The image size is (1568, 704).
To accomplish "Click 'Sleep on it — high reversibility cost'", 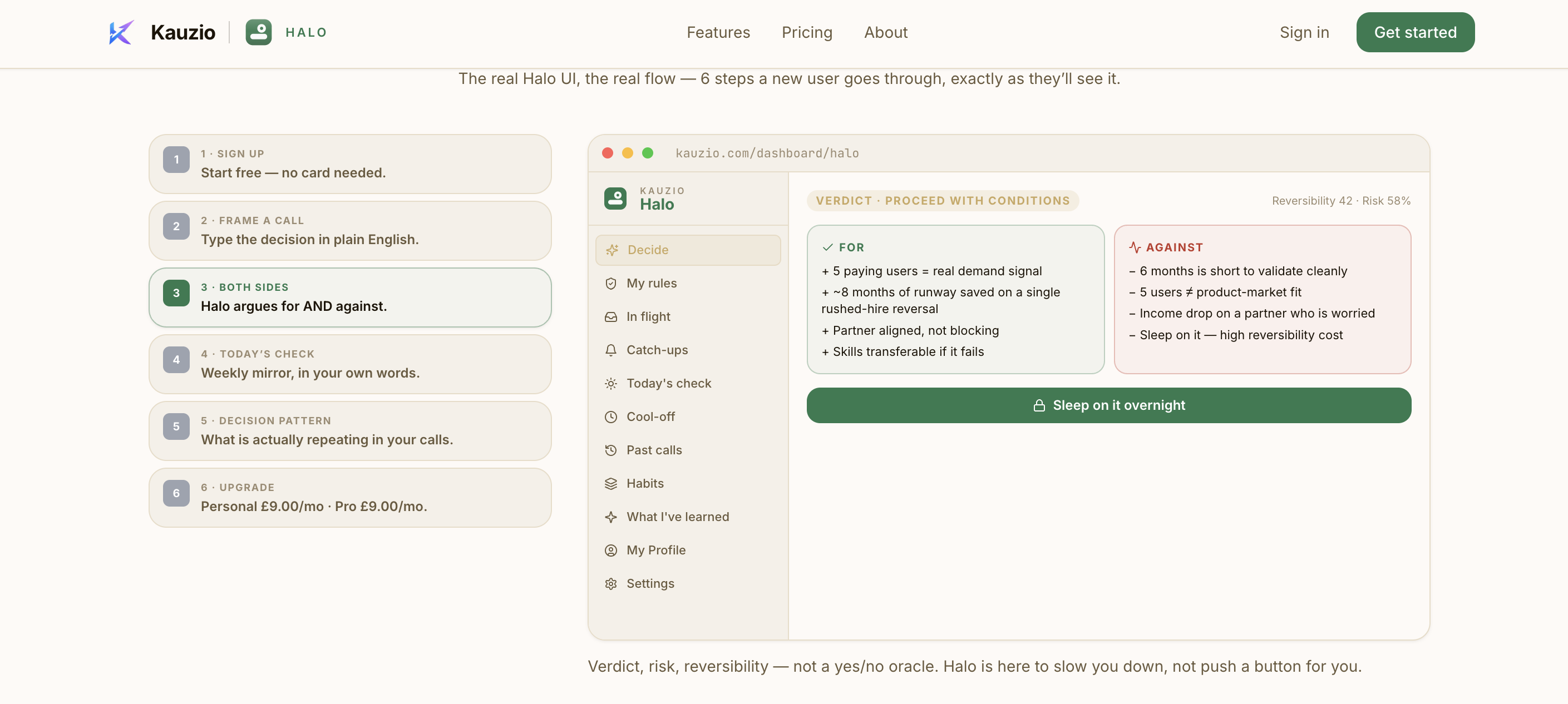I will pyautogui.click(x=1236, y=335).
